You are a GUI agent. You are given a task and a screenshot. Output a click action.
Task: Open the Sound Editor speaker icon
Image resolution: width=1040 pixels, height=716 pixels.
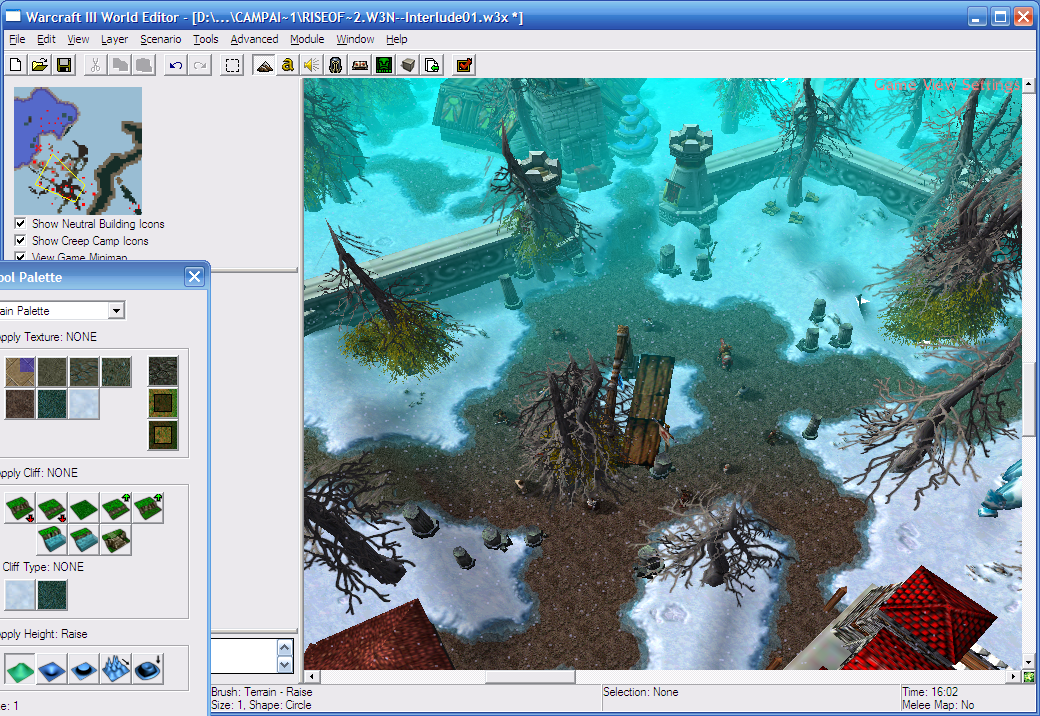(x=311, y=65)
